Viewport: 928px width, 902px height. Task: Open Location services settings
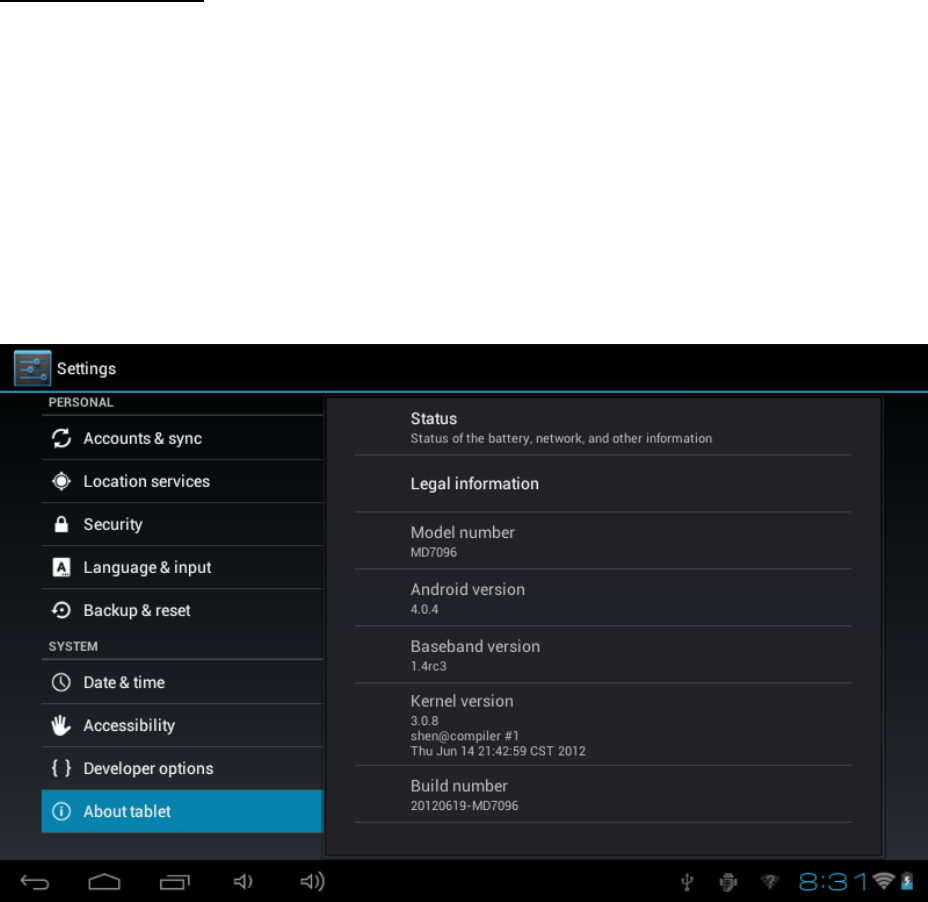click(x=182, y=481)
